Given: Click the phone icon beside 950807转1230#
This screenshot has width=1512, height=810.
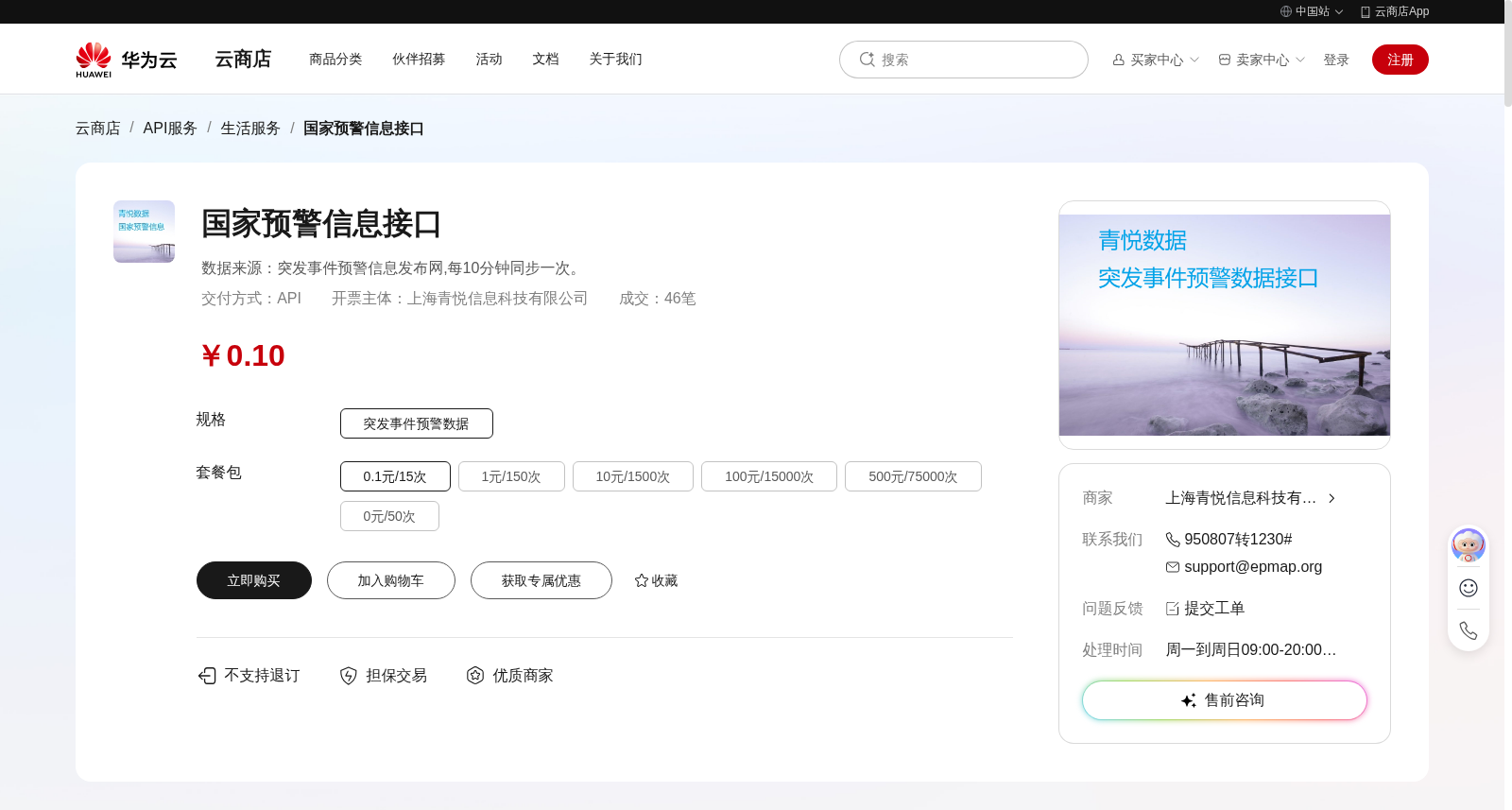Looking at the screenshot, I should (1173, 540).
